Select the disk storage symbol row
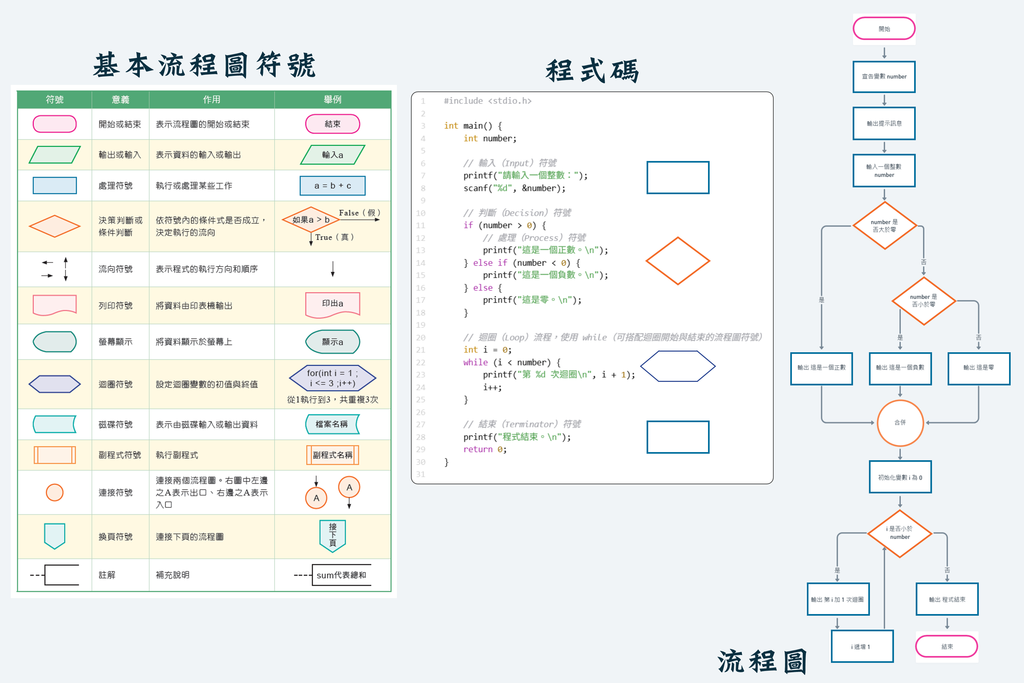This screenshot has width=1024, height=683. point(54,424)
